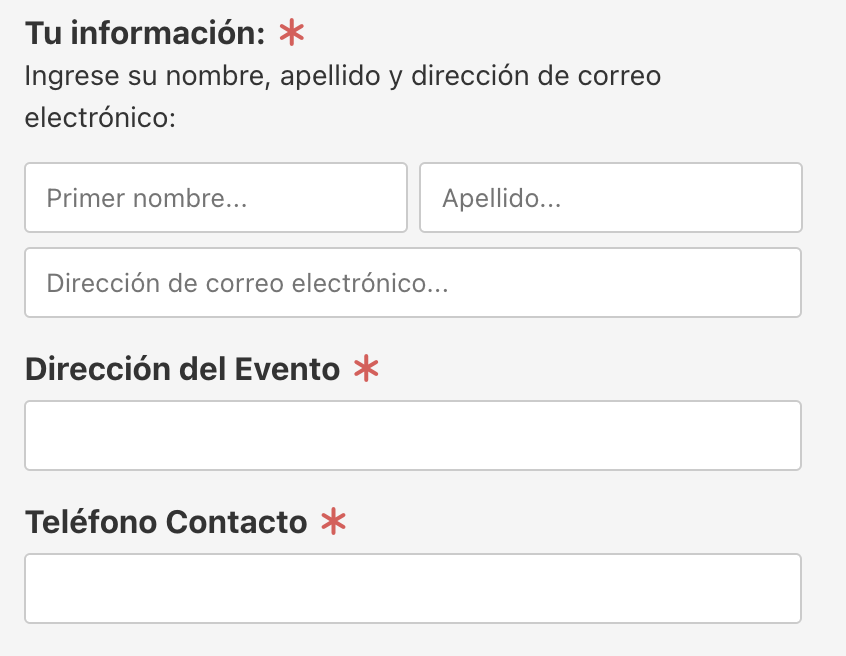846x656 pixels.
Task: Click the instruction text starting with Ingrese
Action: (342, 76)
